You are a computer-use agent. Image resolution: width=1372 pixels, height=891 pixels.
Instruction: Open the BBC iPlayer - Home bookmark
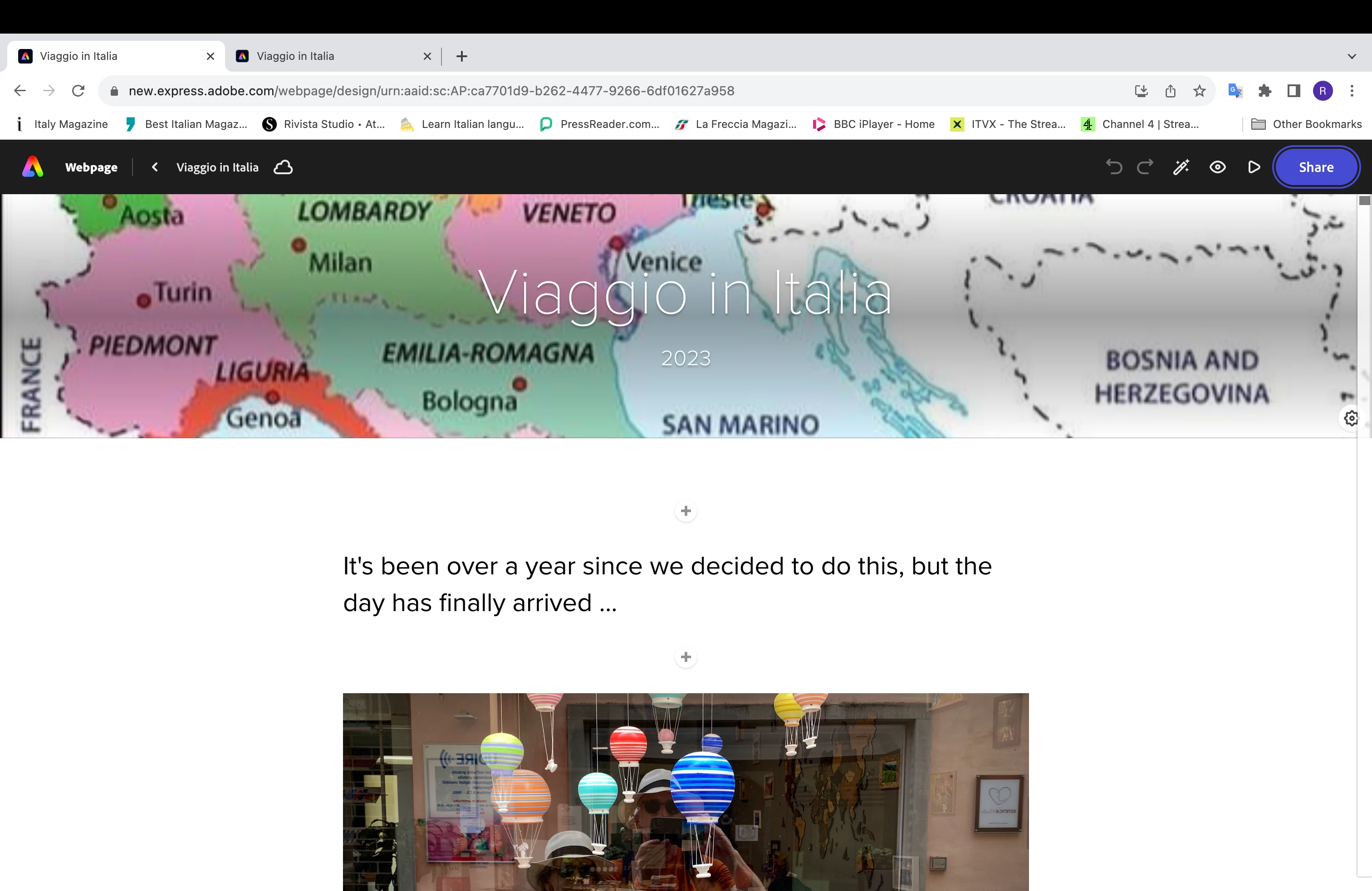pos(873,124)
